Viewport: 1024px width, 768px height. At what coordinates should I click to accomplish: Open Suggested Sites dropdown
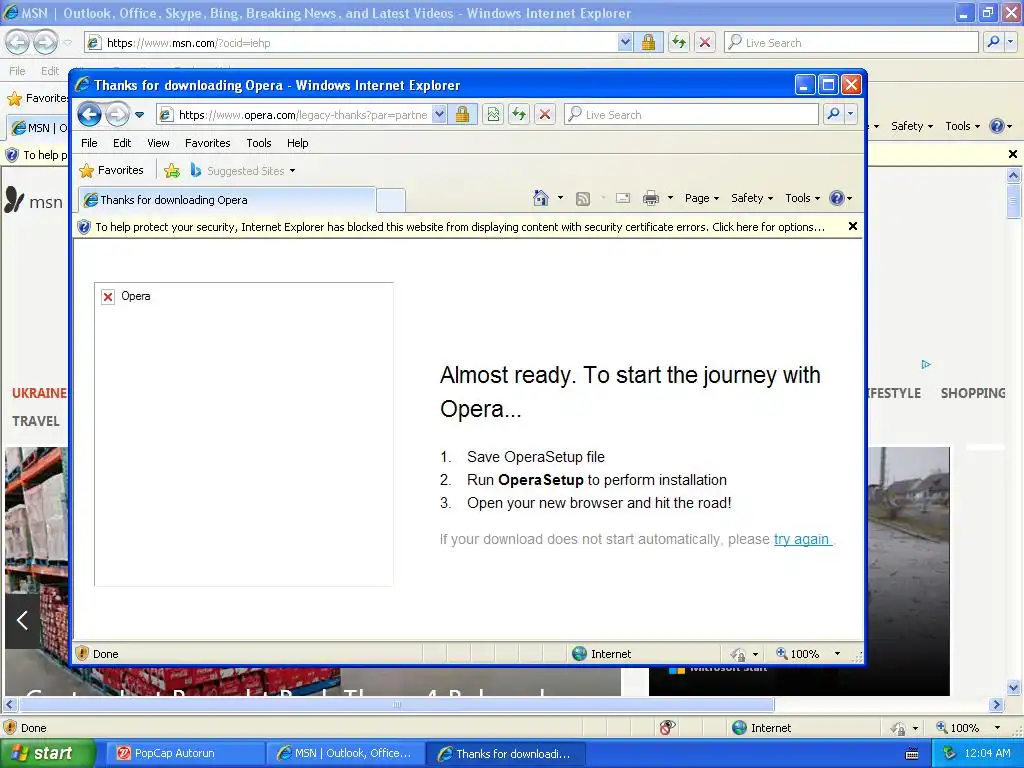point(243,170)
